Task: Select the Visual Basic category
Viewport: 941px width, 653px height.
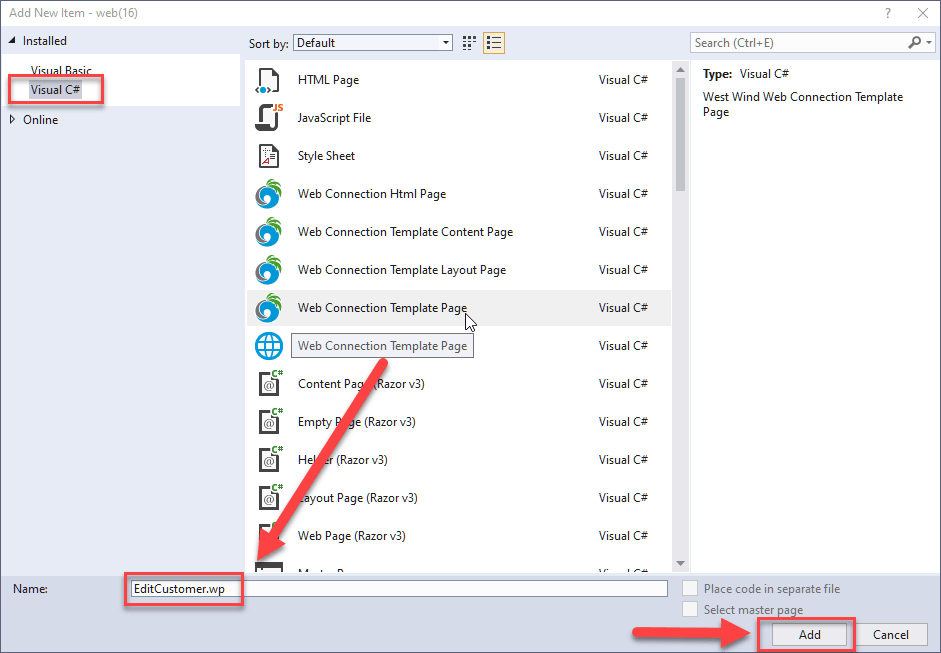Action: tap(61, 70)
